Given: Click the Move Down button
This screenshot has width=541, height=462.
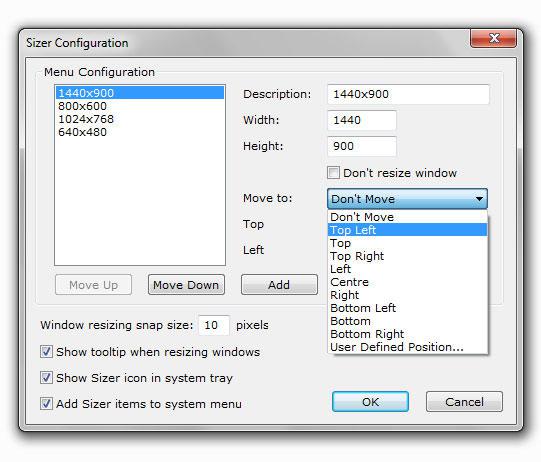Looking at the screenshot, I should pyautogui.click(x=186, y=285).
